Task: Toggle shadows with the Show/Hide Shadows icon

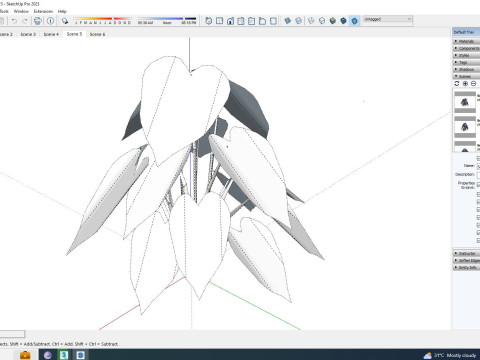Action: (x=65, y=21)
